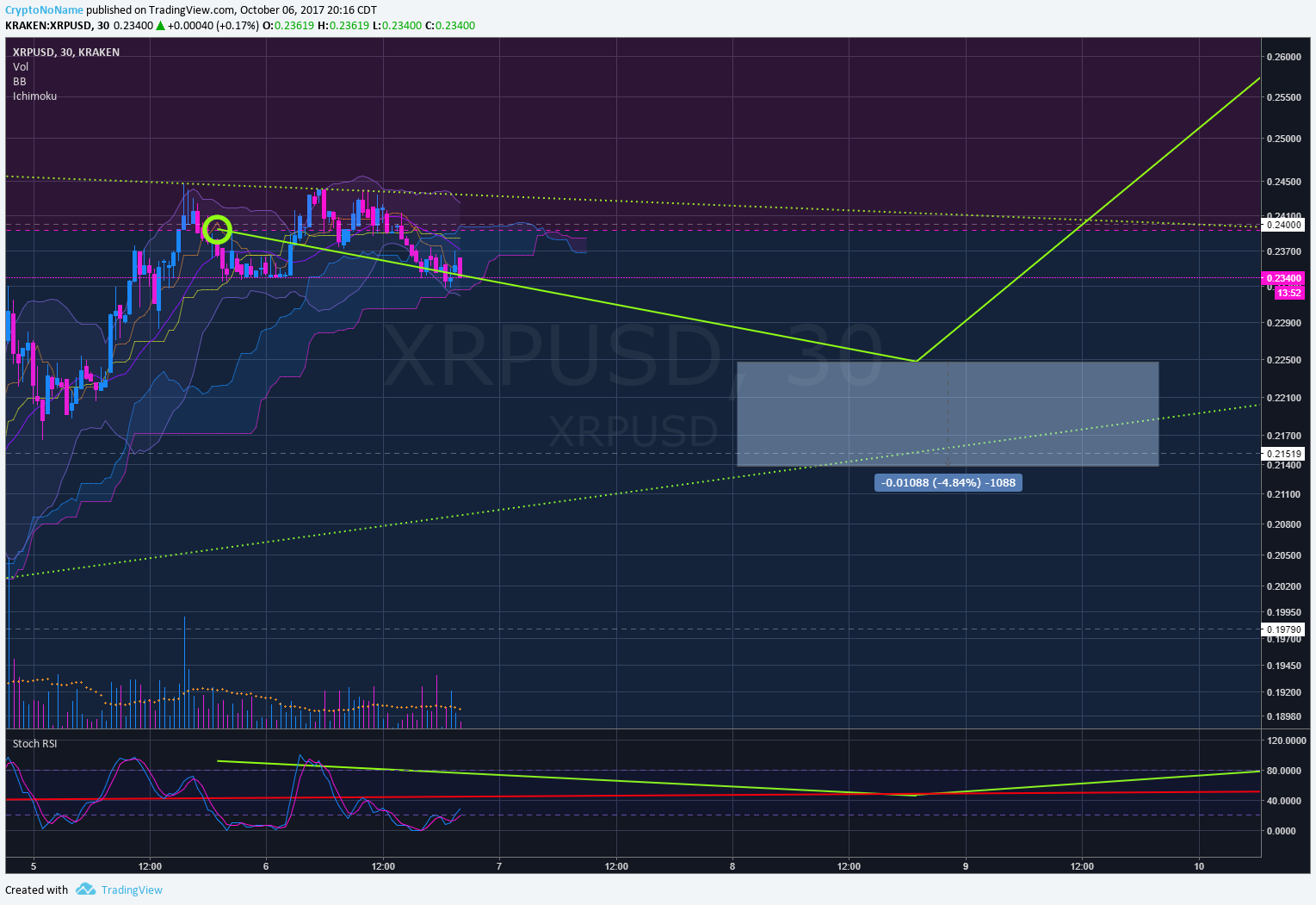Select the BB indicator label
Image resolution: width=1316 pixels, height=905 pixels.
coord(19,82)
